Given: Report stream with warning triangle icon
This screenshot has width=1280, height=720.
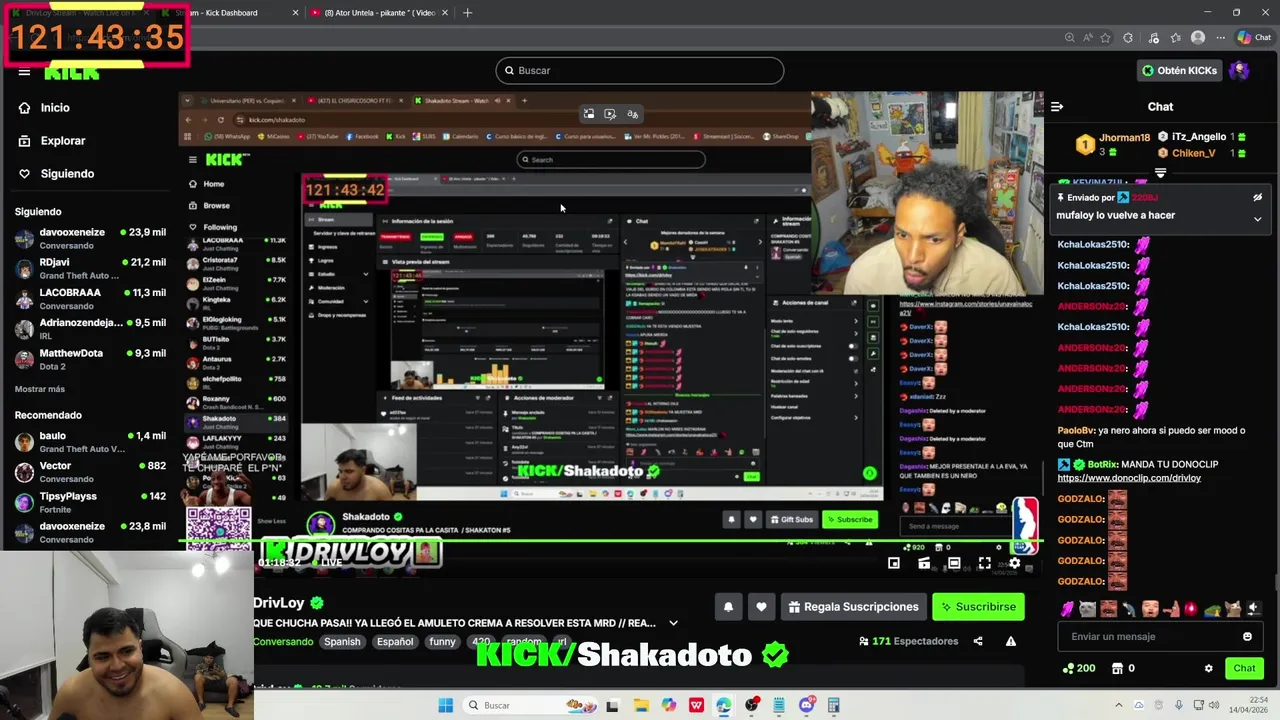Looking at the screenshot, I should (x=1011, y=641).
